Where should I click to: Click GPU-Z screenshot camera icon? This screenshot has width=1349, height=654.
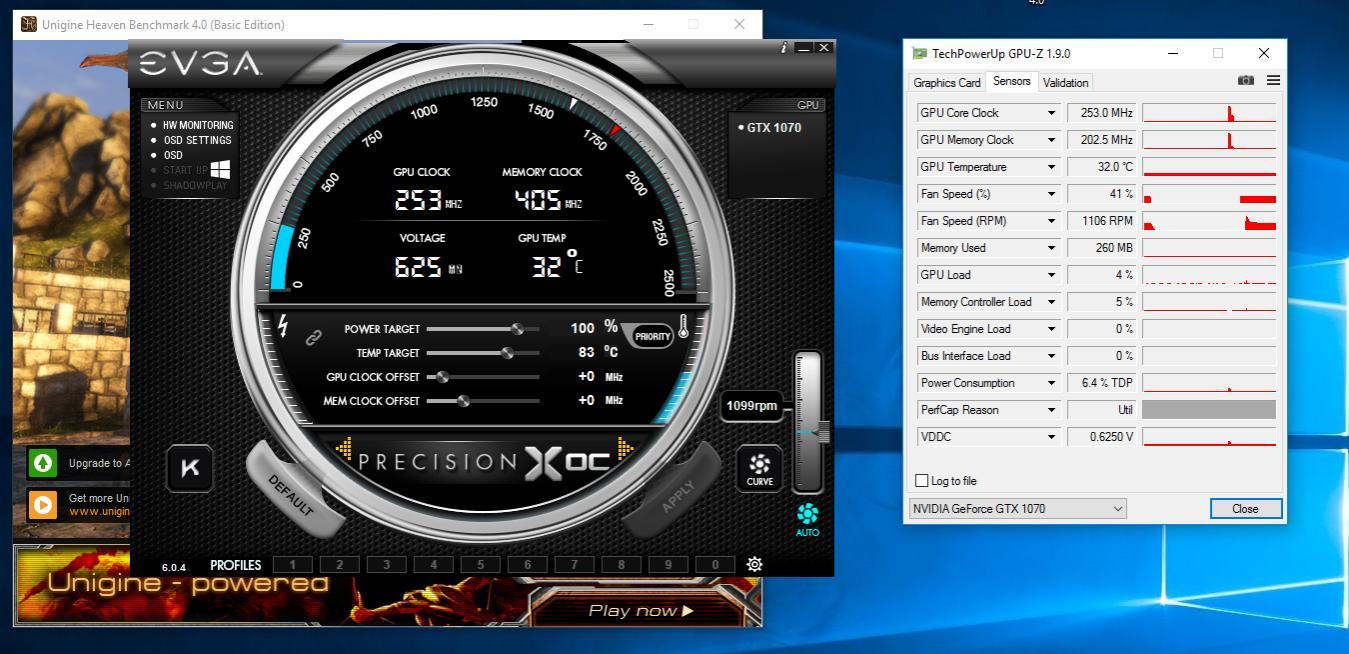click(x=1246, y=80)
